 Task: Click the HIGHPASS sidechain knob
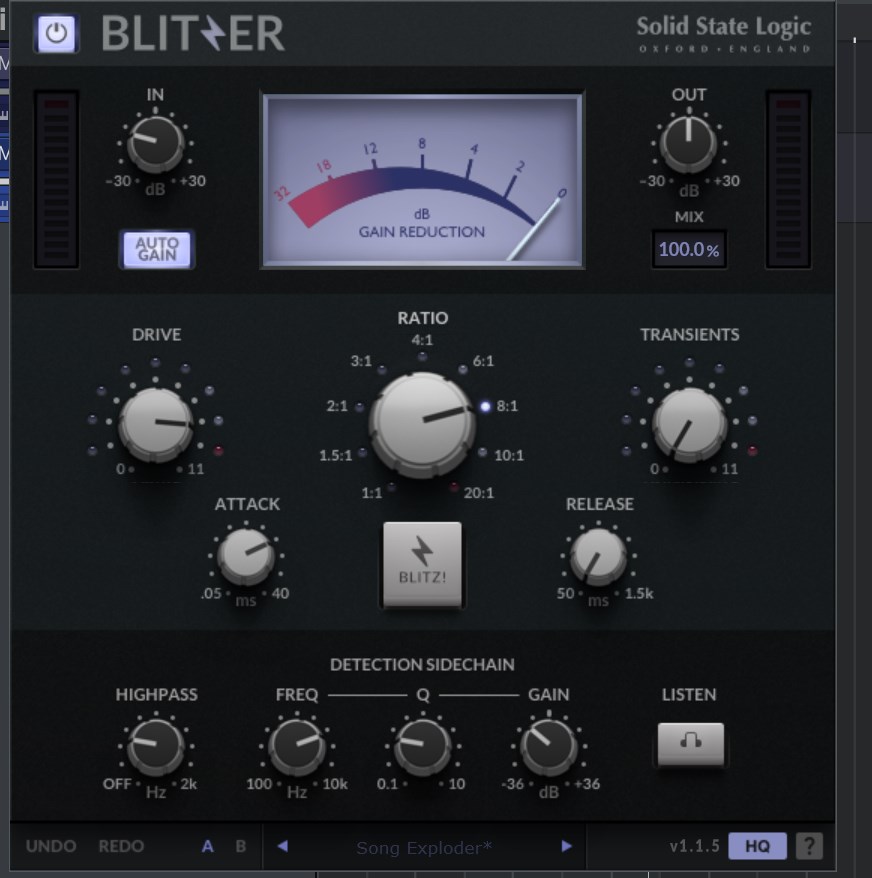[156, 746]
